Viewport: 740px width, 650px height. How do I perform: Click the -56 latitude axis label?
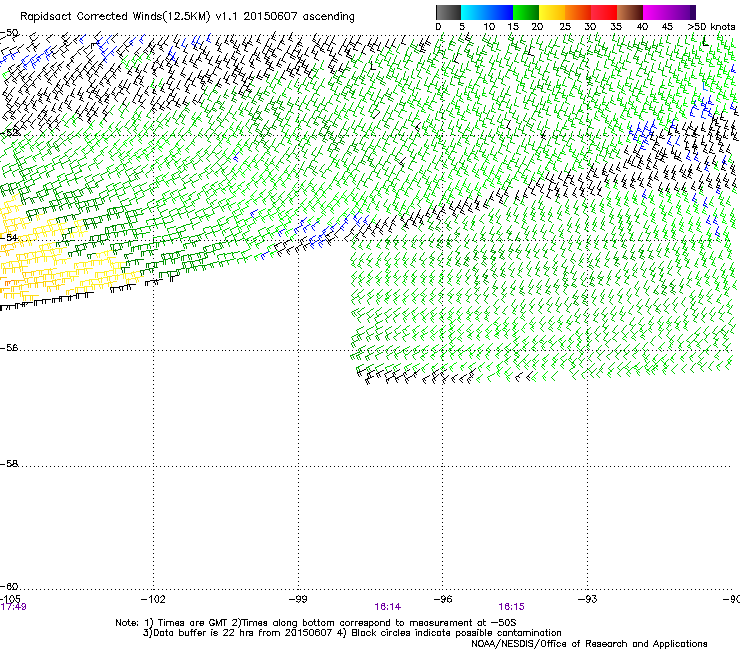coord(9,348)
